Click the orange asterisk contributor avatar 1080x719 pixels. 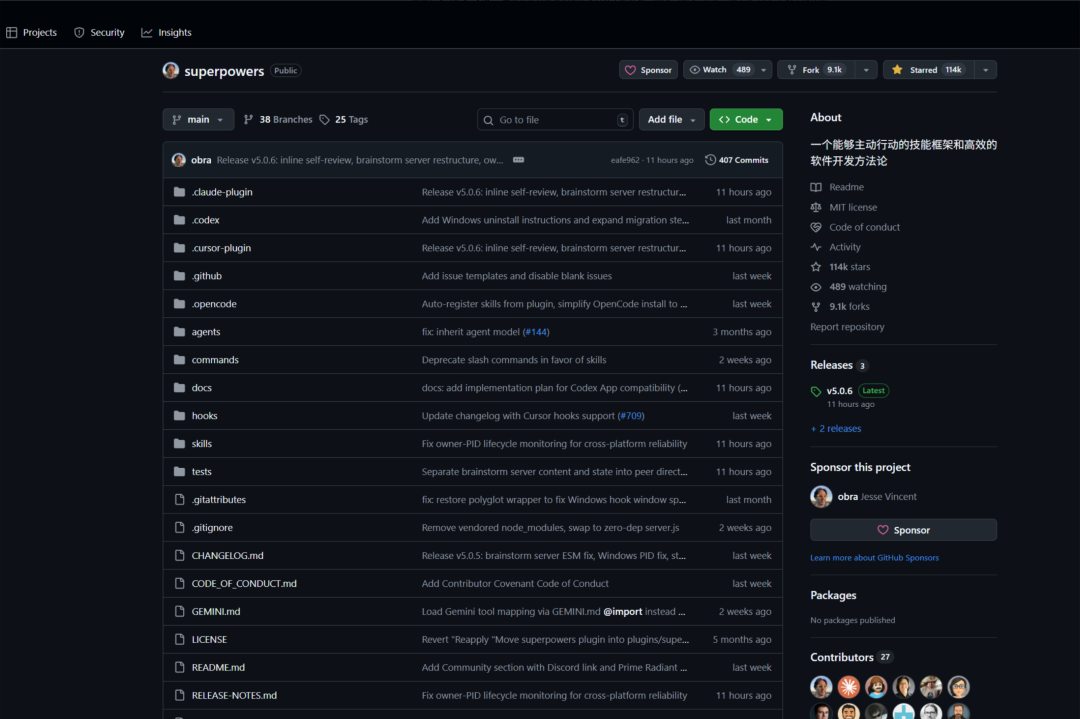click(x=849, y=687)
